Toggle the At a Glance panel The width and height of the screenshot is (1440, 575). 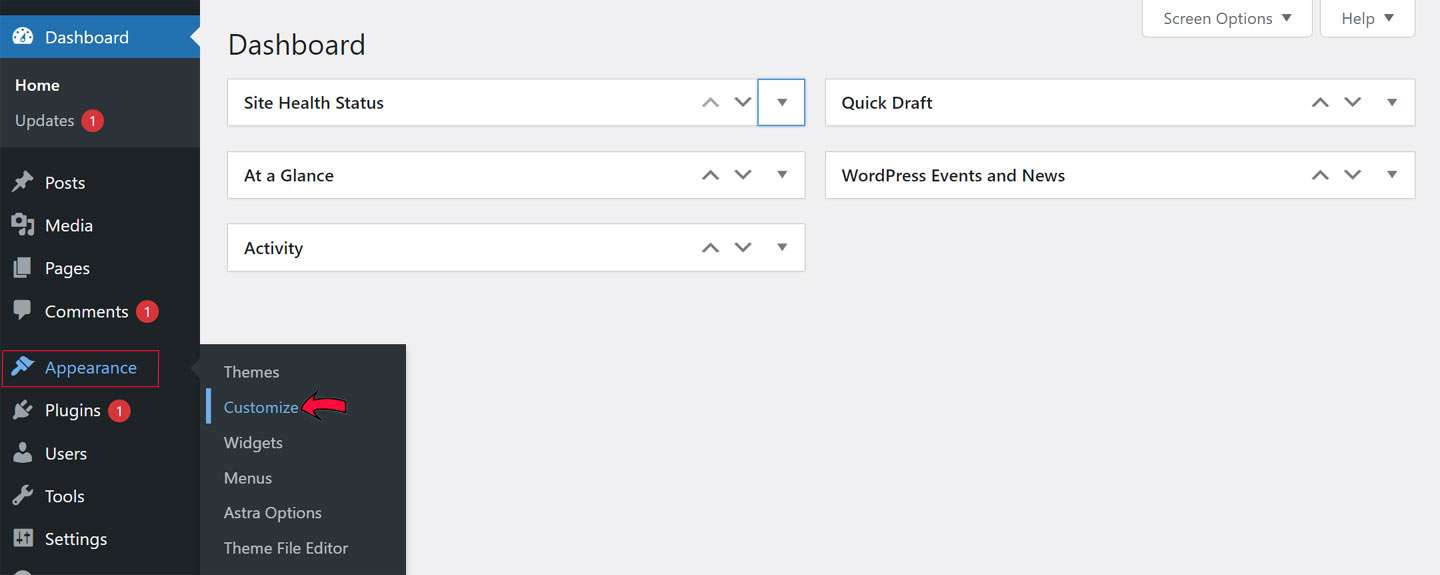click(x=782, y=175)
